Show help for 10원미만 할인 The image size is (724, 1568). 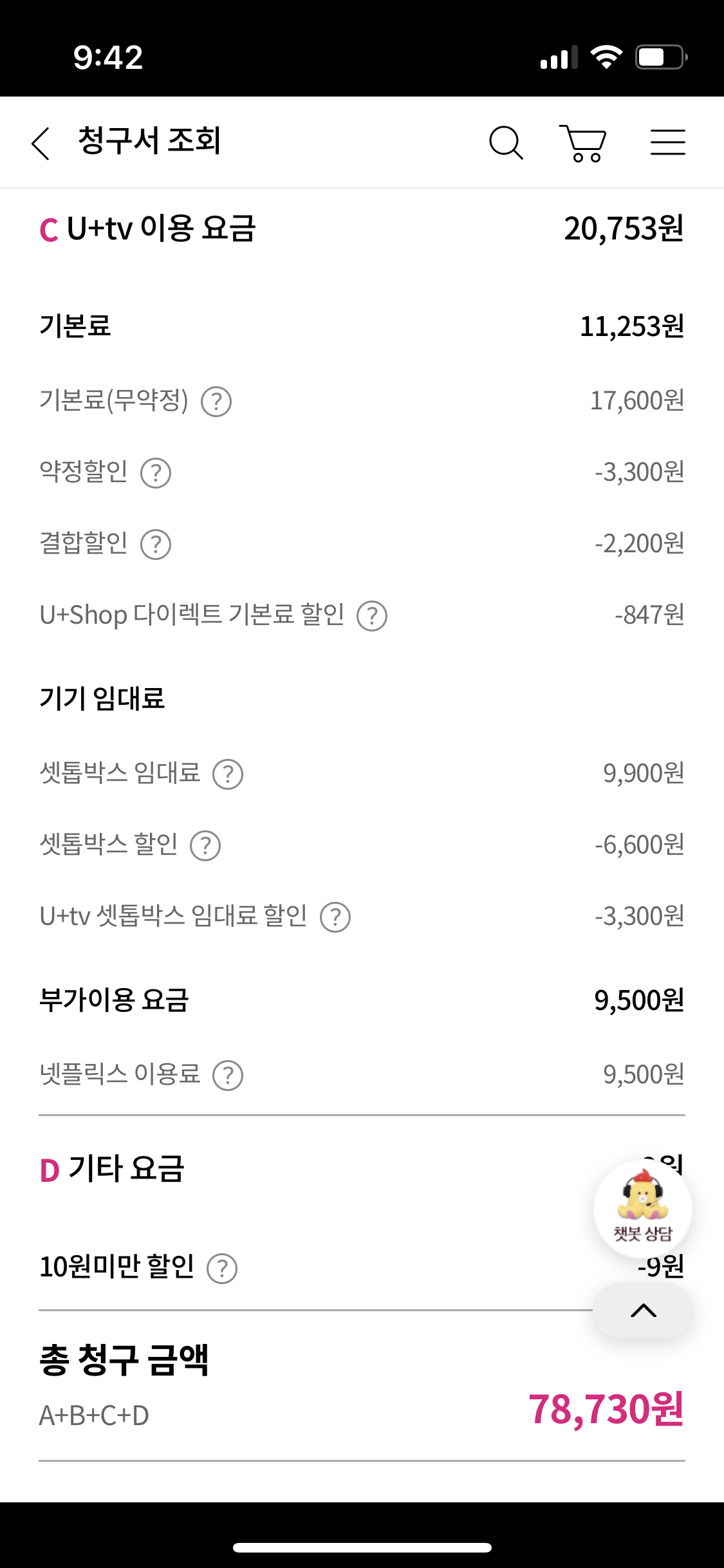[222, 1269]
